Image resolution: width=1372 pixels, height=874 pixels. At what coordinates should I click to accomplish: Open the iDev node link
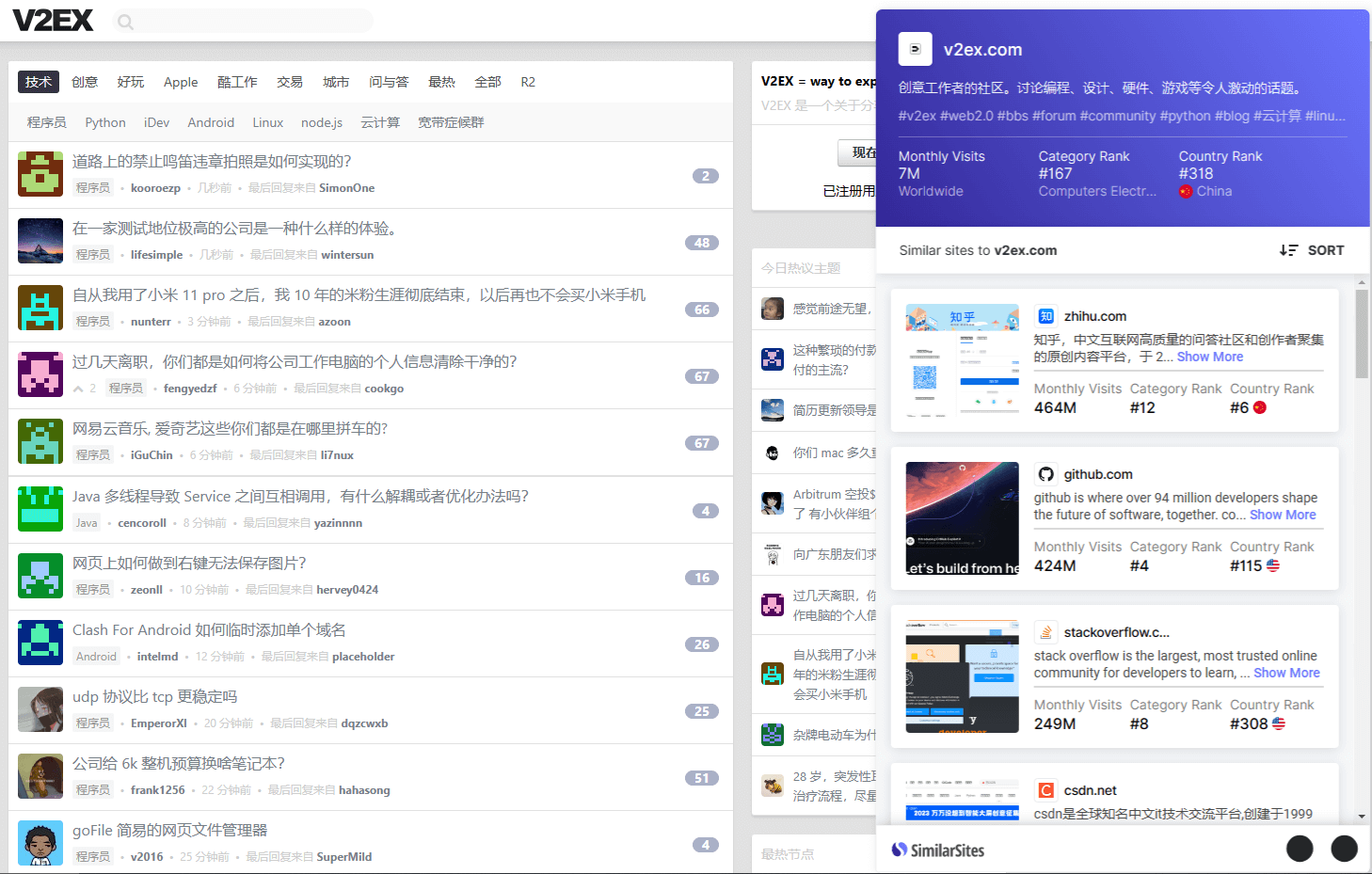coord(156,122)
